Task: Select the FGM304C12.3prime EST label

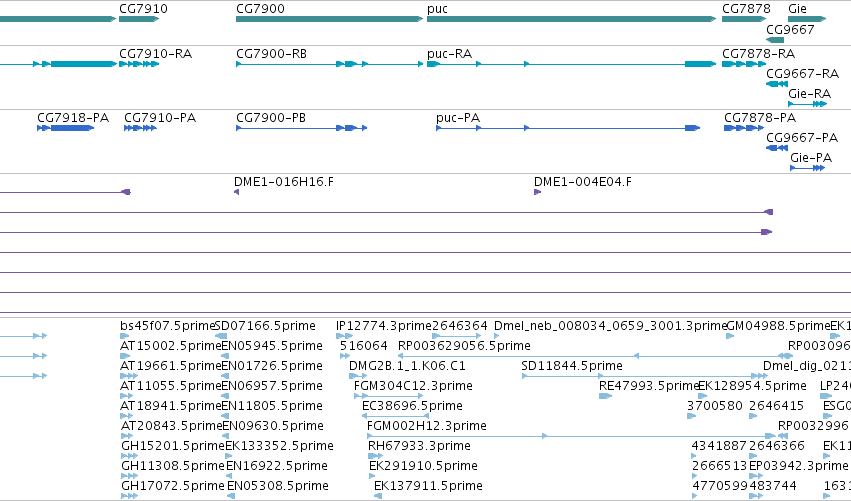Action: coord(413,386)
